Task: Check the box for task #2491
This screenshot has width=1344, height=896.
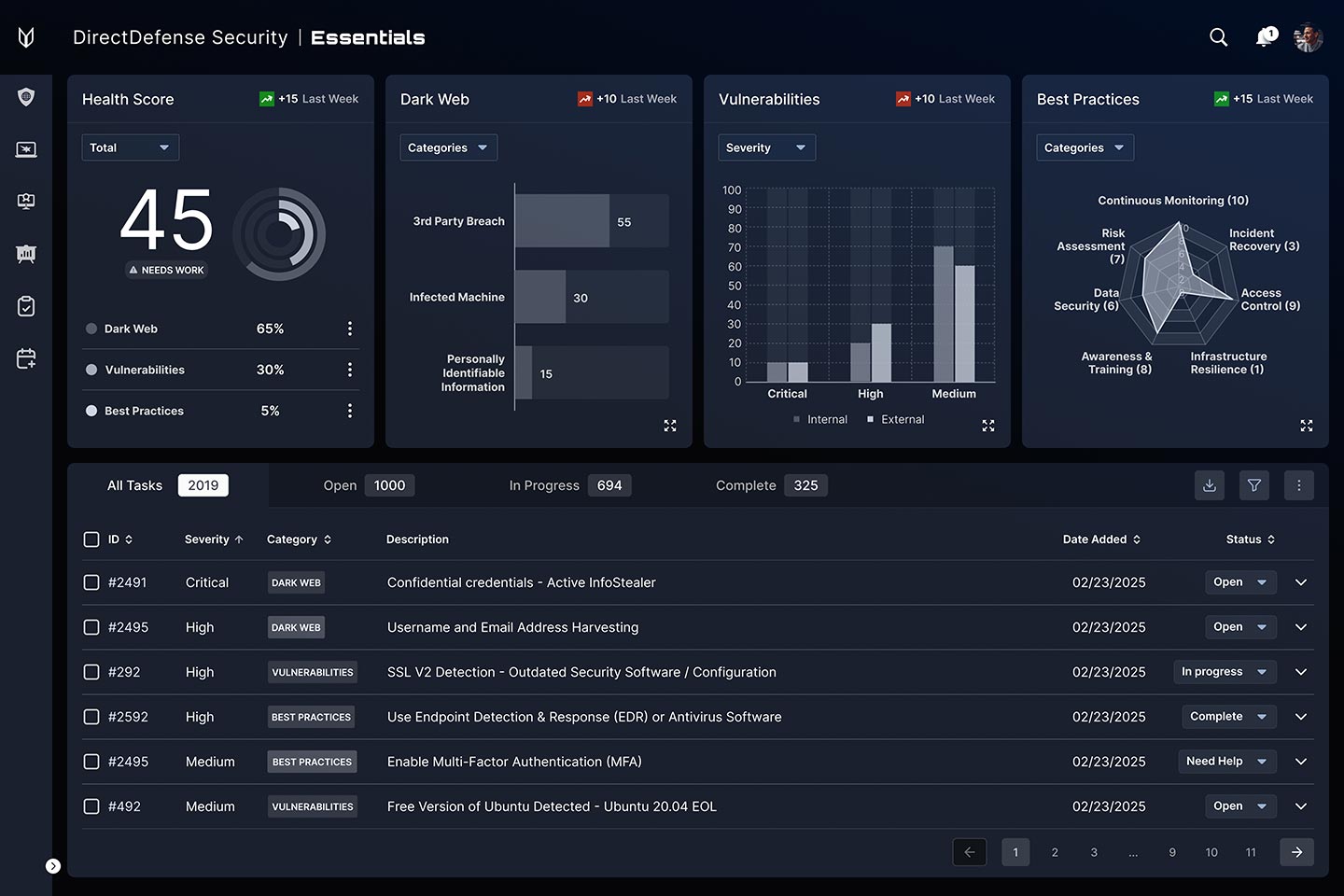Action: (91, 582)
